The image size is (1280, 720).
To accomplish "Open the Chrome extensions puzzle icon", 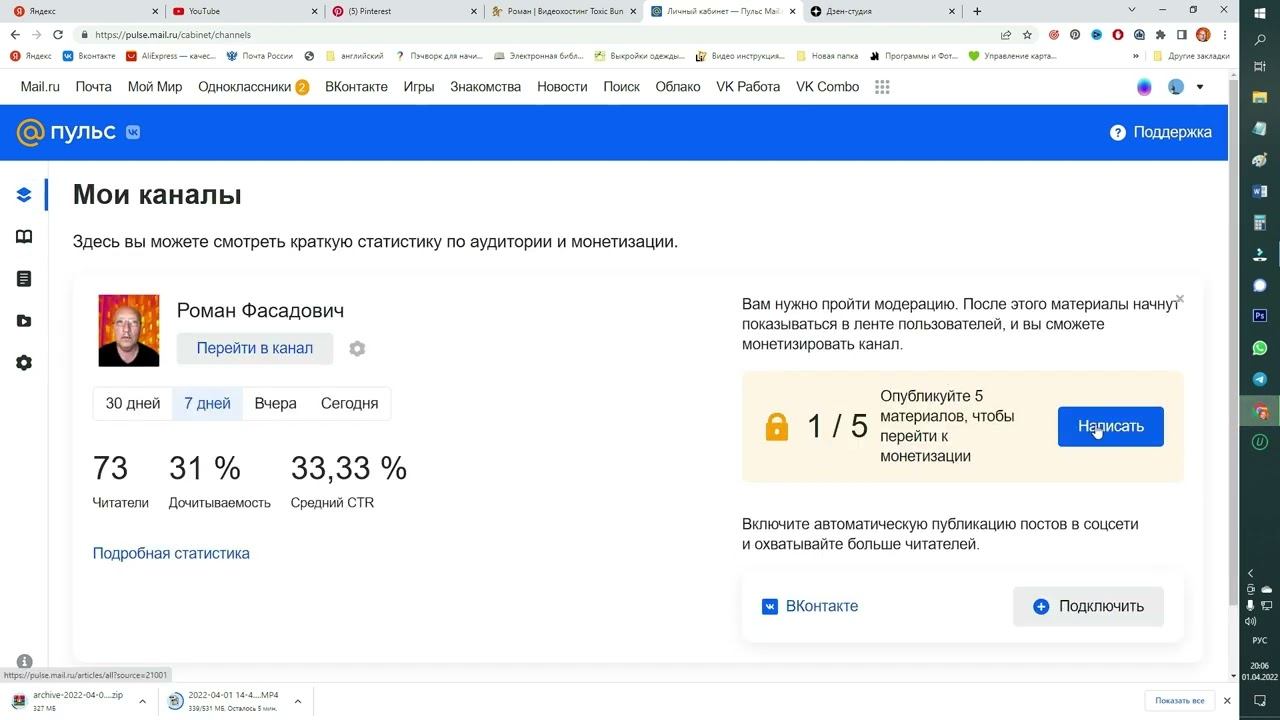I will click(x=1160, y=35).
